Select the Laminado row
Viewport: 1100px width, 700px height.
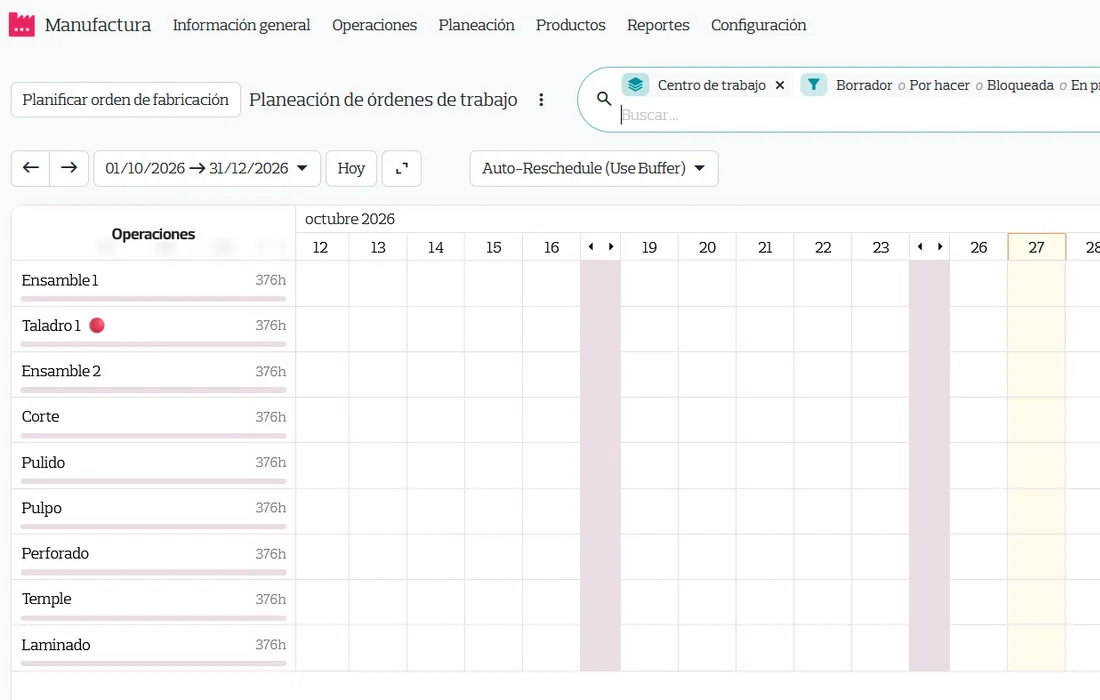153,647
